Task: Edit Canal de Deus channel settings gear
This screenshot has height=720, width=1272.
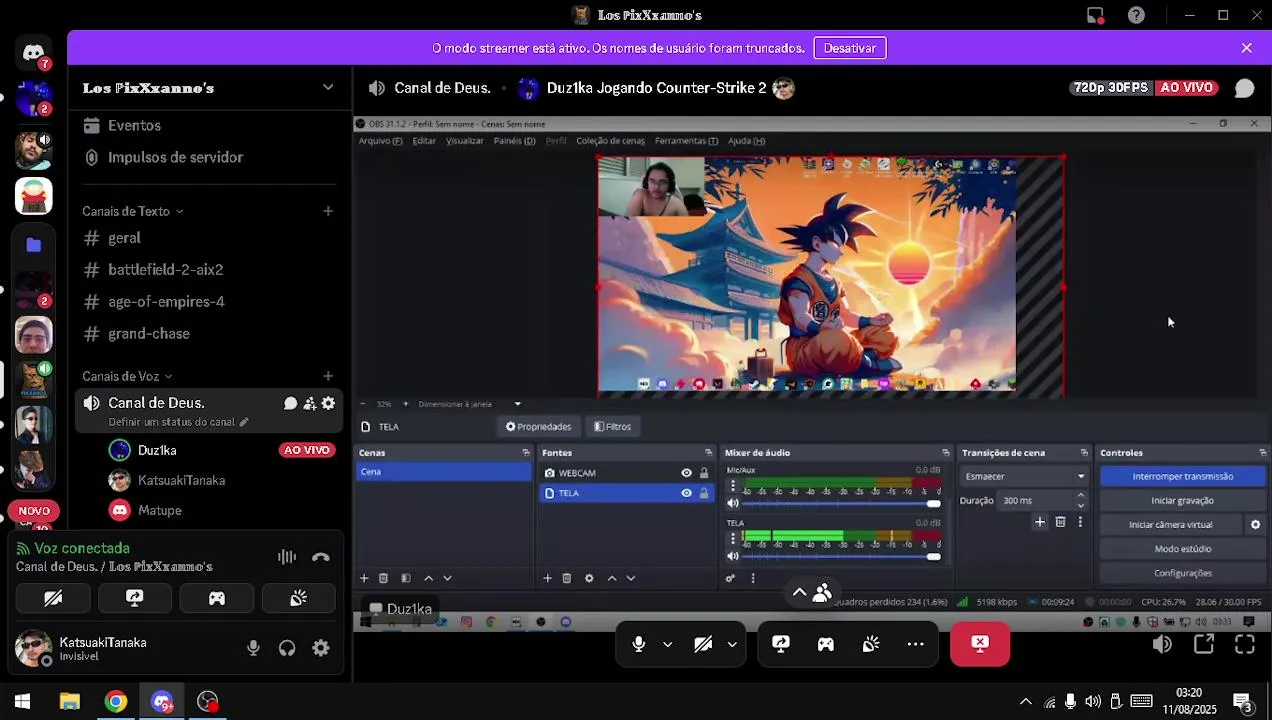Action: (328, 403)
